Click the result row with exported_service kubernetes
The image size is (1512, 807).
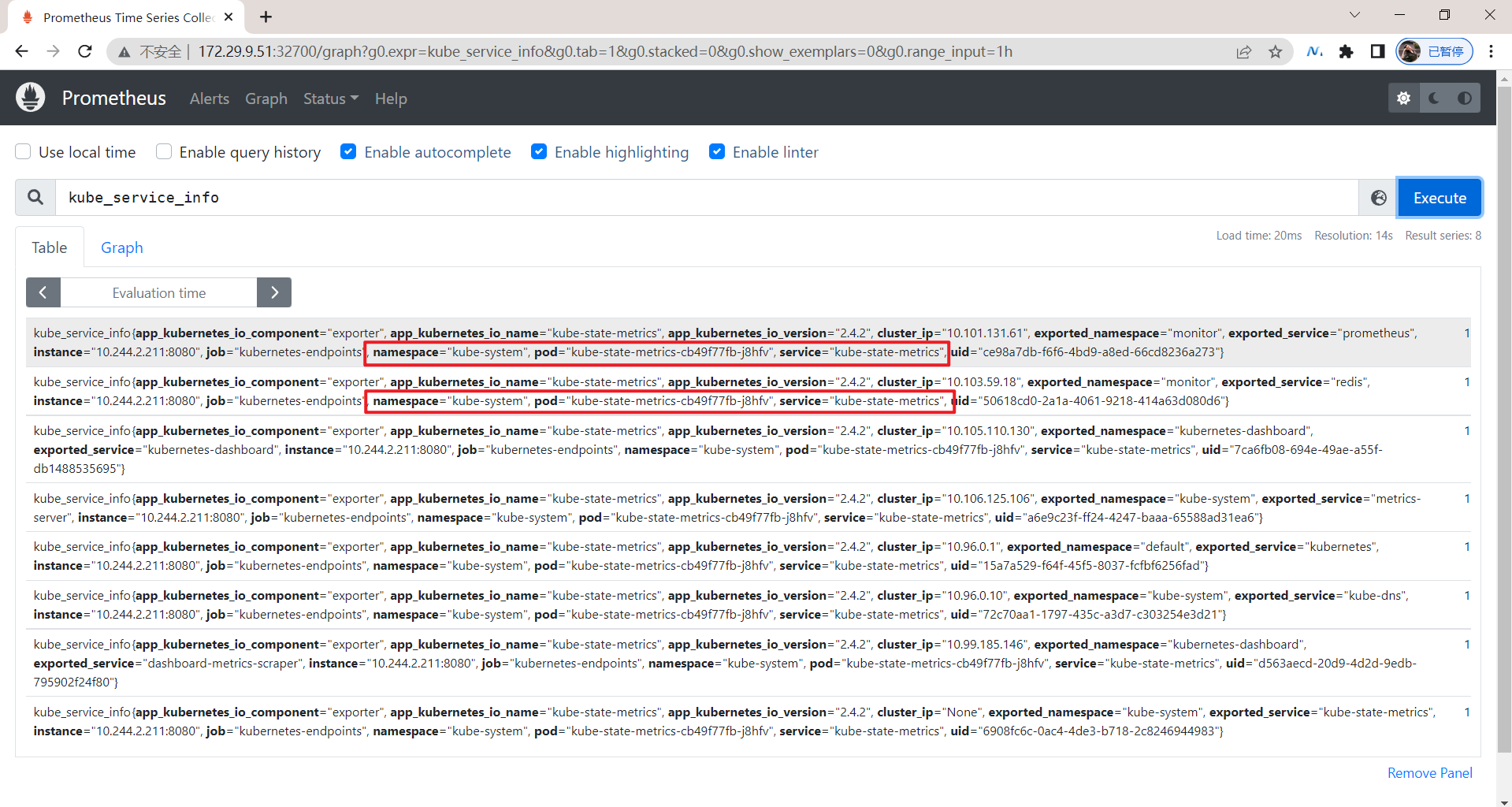coord(749,556)
